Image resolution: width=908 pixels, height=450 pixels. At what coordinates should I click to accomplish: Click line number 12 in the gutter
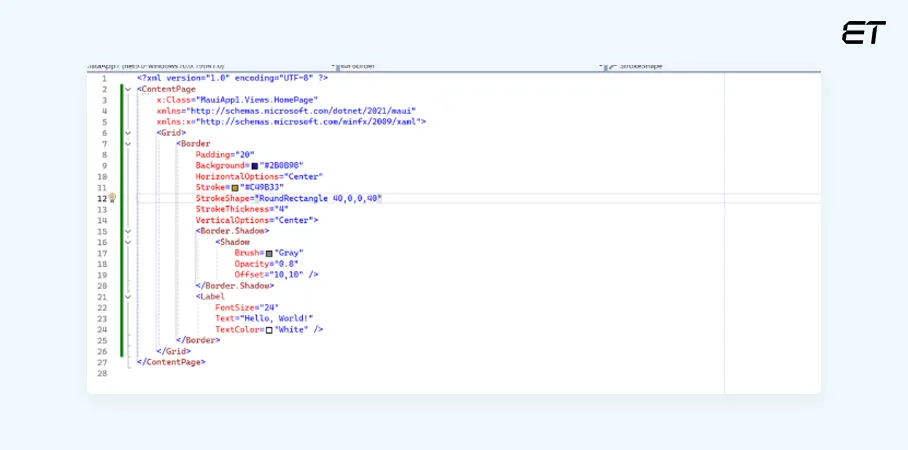(x=102, y=199)
